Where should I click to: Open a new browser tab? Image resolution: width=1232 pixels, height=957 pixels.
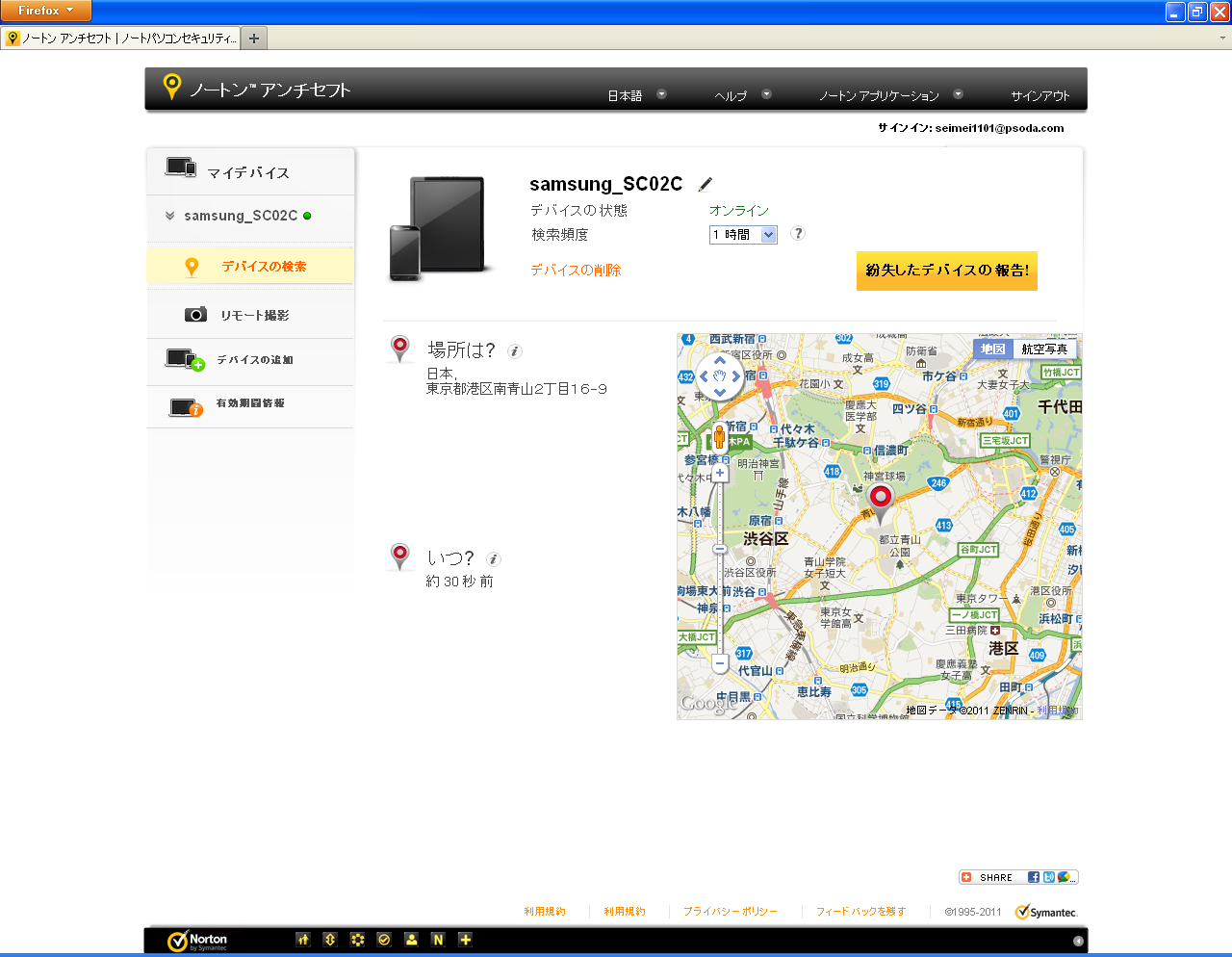[254, 39]
